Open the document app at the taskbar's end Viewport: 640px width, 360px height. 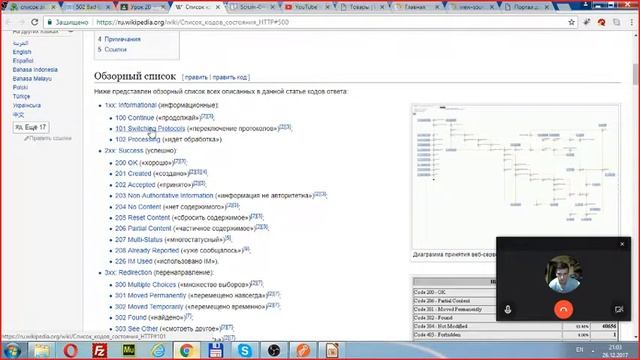tap(332, 351)
